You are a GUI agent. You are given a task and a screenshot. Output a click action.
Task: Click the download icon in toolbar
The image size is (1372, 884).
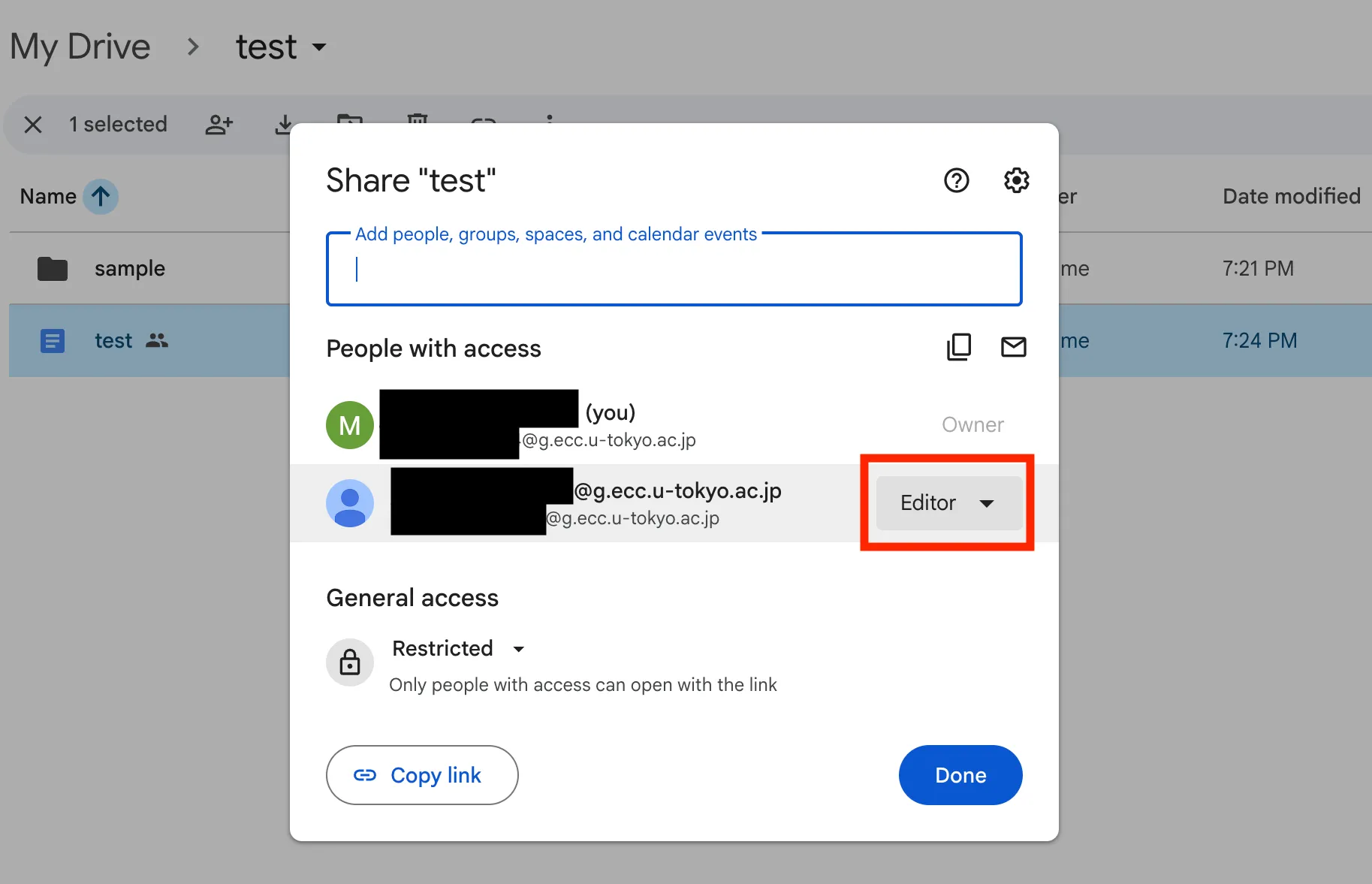pyautogui.click(x=284, y=125)
